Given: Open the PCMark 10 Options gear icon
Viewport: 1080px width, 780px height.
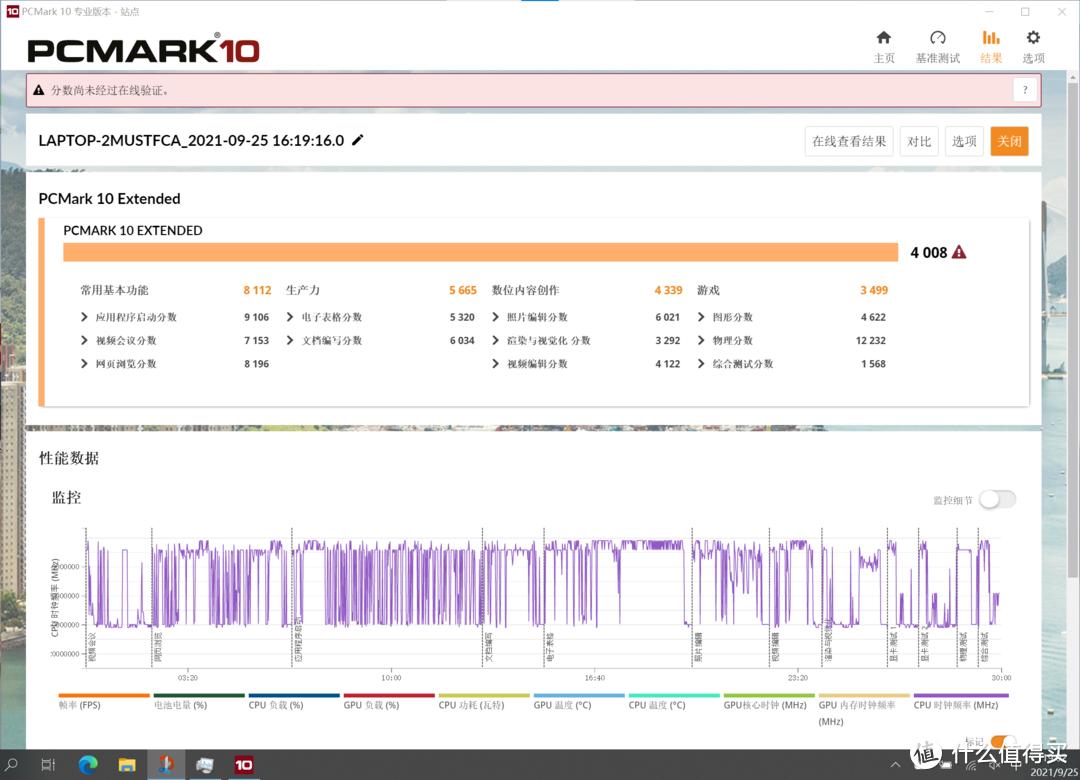Looking at the screenshot, I should coord(1033,40).
